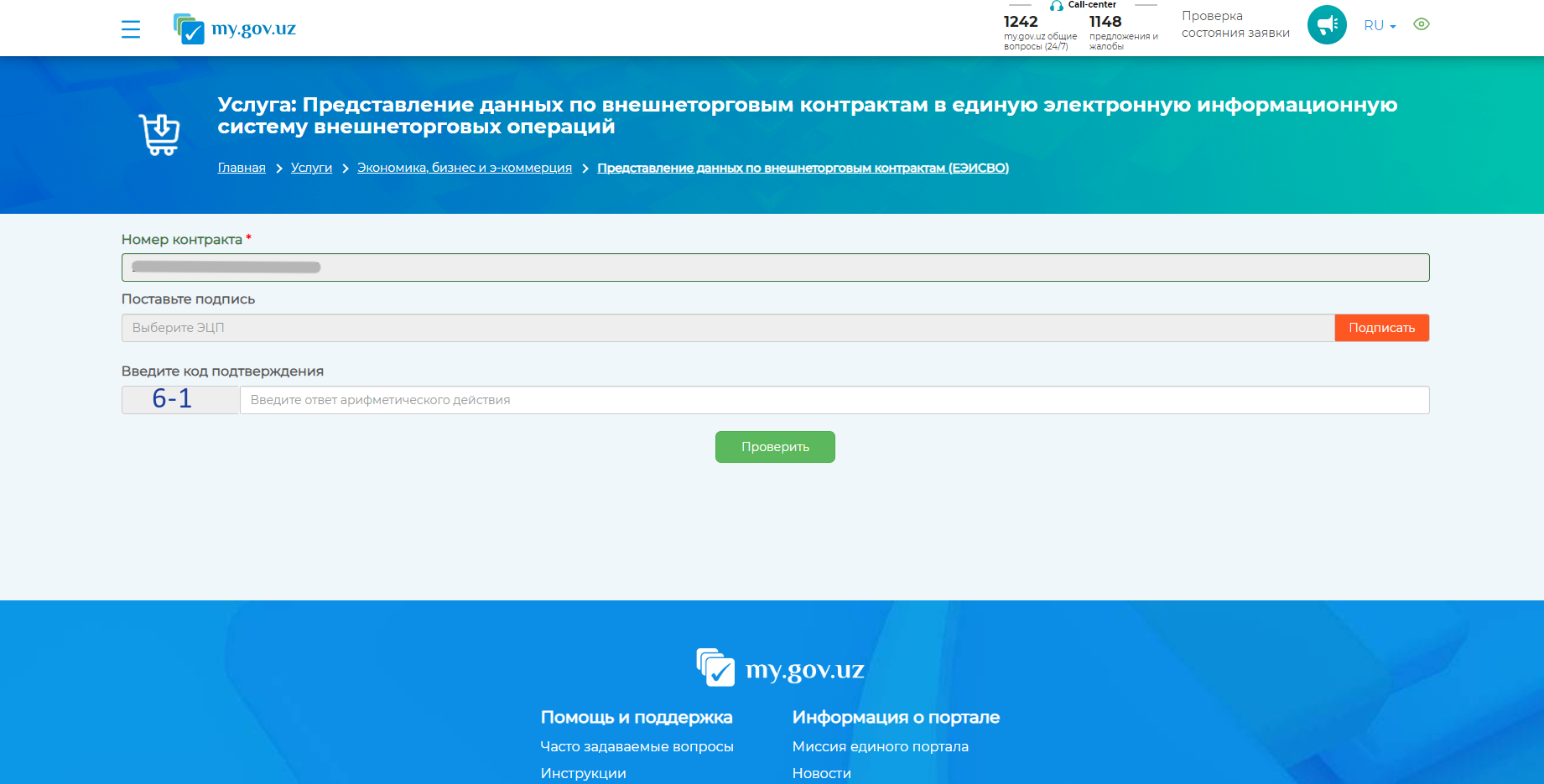Click the Подписать button
The width and height of the screenshot is (1544, 784).
(1381, 328)
